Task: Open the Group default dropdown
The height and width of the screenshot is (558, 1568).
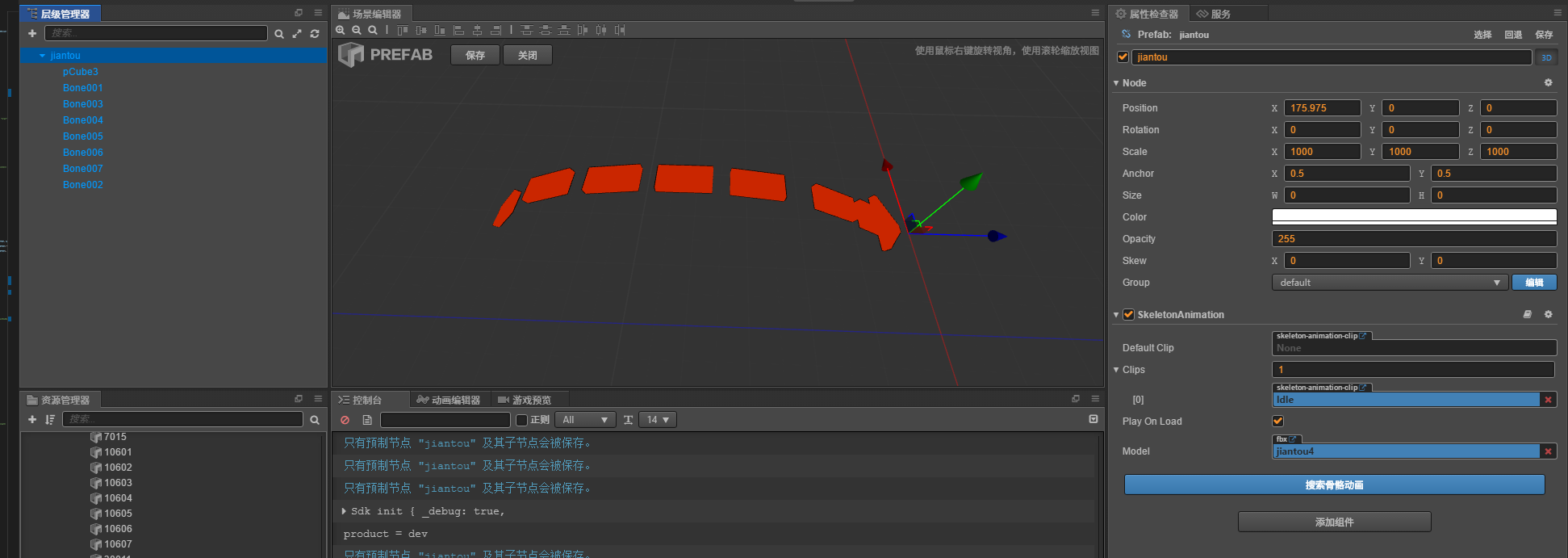Action: (x=1389, y=283)
